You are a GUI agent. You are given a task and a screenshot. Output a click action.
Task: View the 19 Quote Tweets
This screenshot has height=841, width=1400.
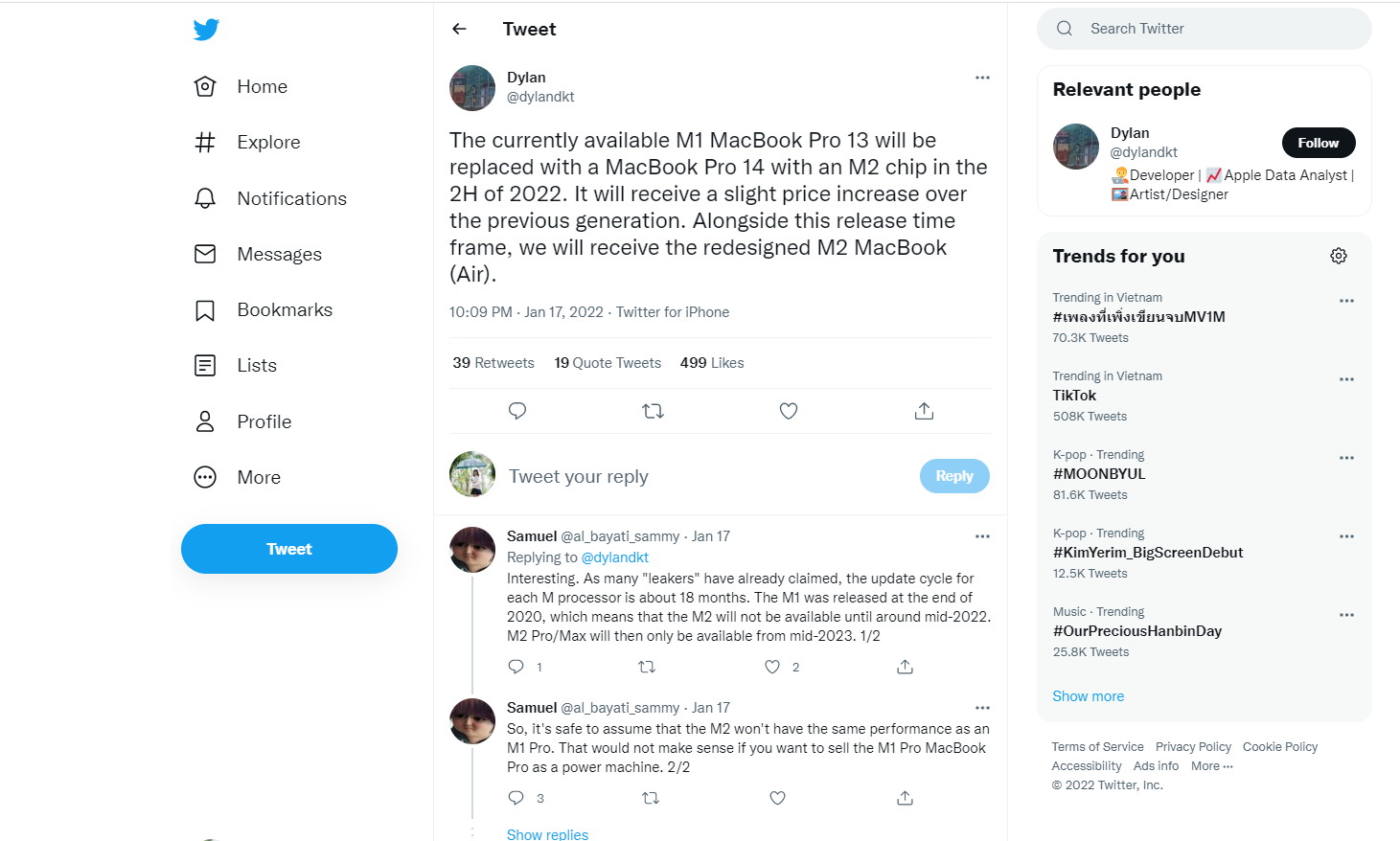point(608,363)
